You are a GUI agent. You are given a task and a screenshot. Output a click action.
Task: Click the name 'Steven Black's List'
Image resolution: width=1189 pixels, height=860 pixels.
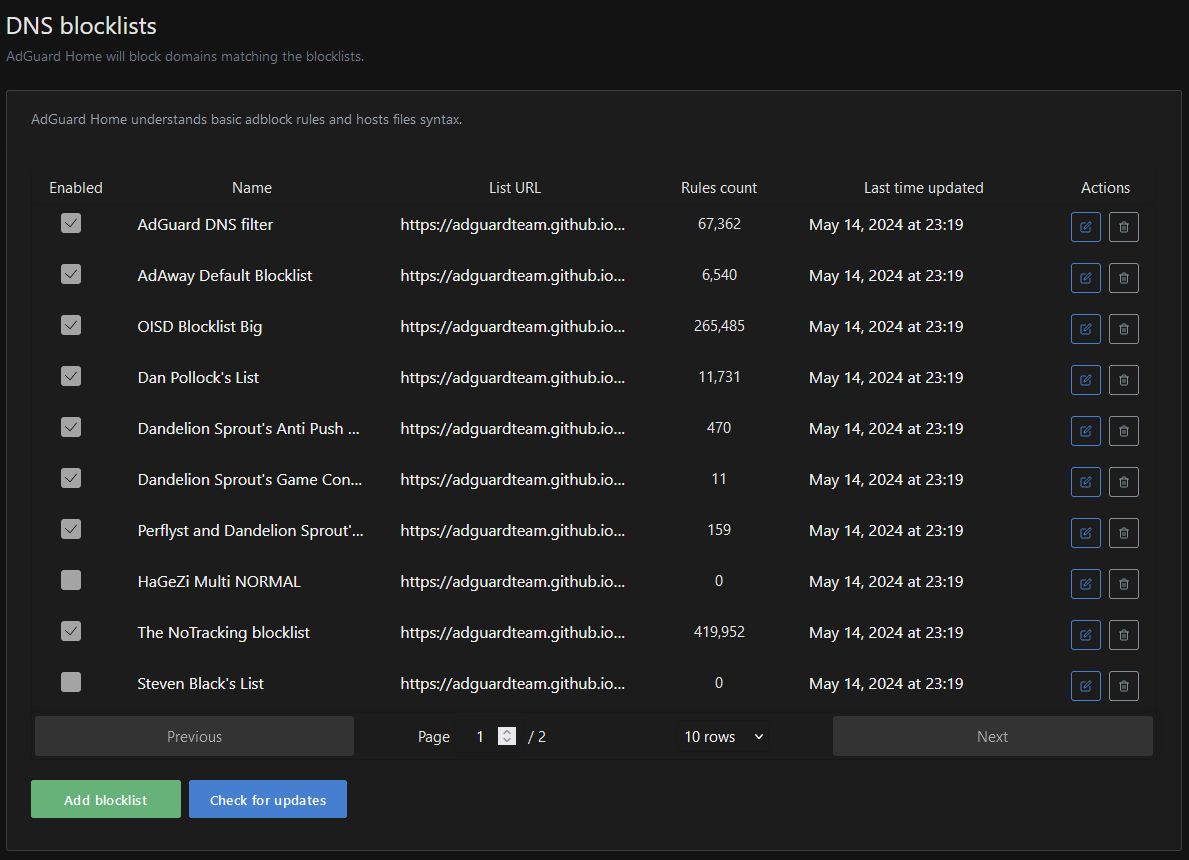tap(200, 683)
